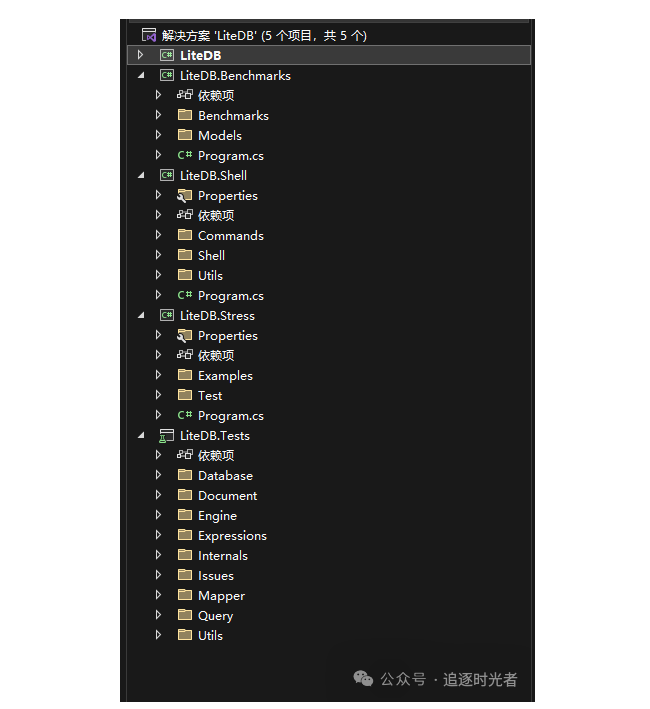This screenshot has height=709, width=650.
Task: Select the Mapper folder item
Action: (x=221, y=595)
